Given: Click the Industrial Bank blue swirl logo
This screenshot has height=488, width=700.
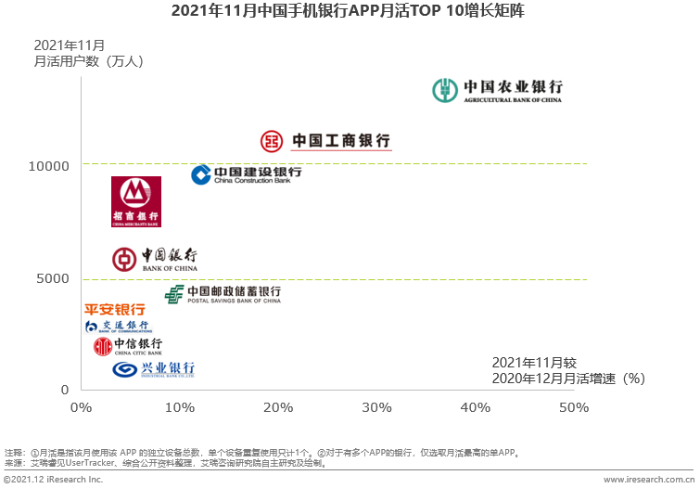Looking at the screenshot, I should pos(125,369).
